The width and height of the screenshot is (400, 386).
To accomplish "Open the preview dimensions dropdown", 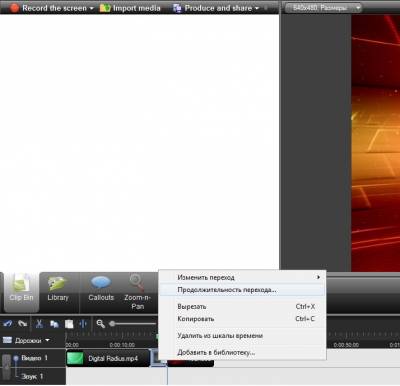I will [323, 8].
